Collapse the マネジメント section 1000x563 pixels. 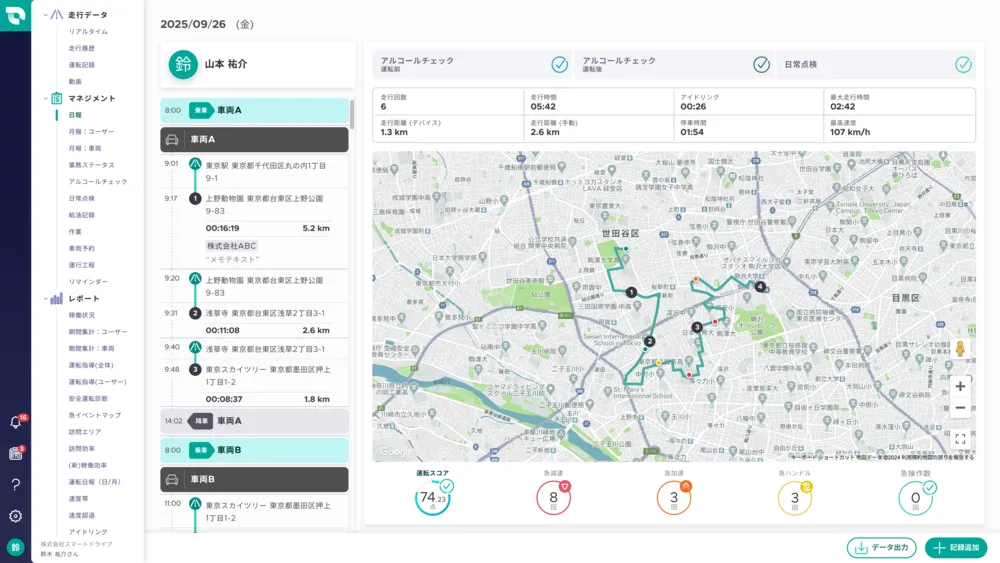45,98
